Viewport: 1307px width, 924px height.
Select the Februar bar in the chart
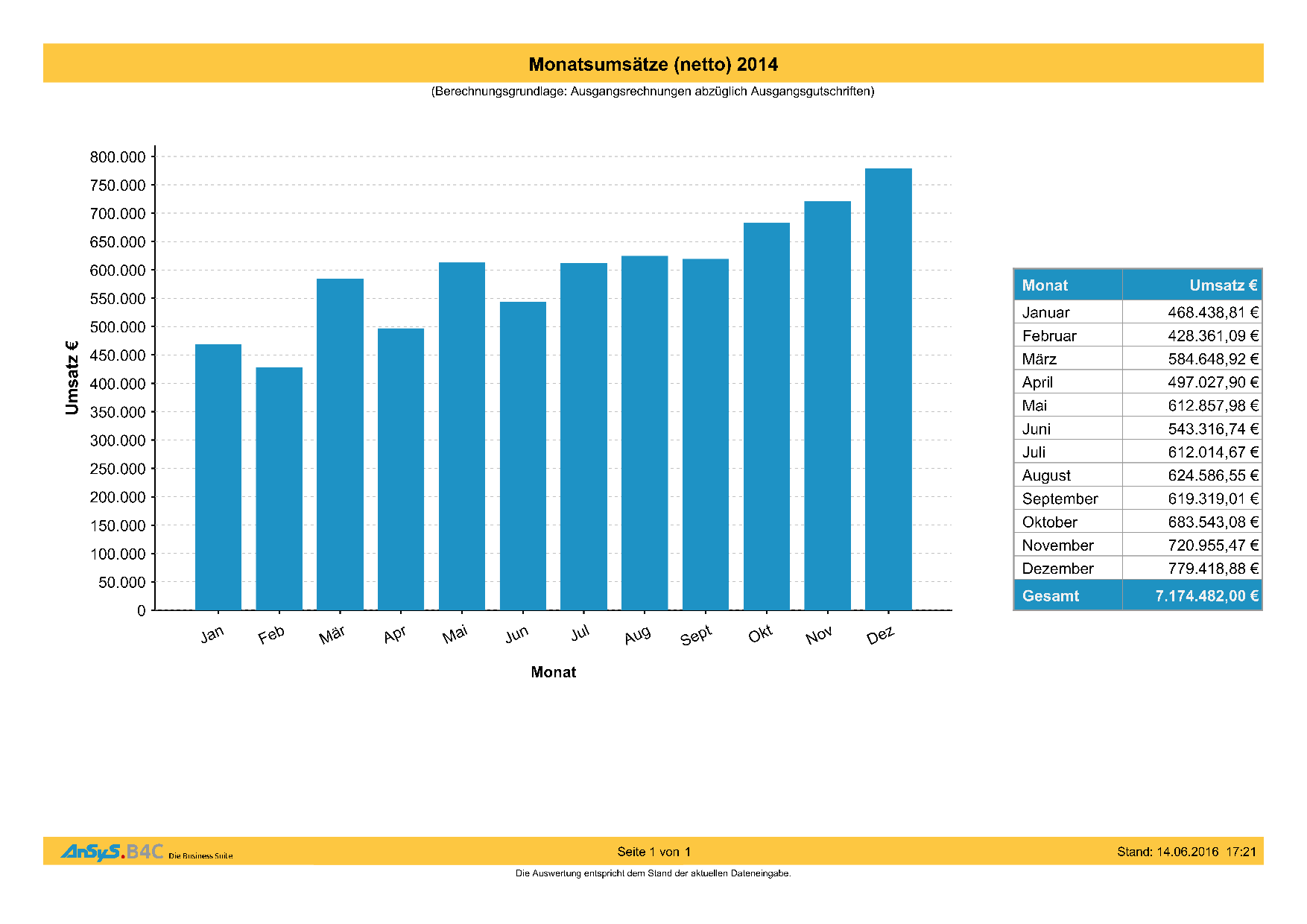pyautogui.click(x=279, y=488)
